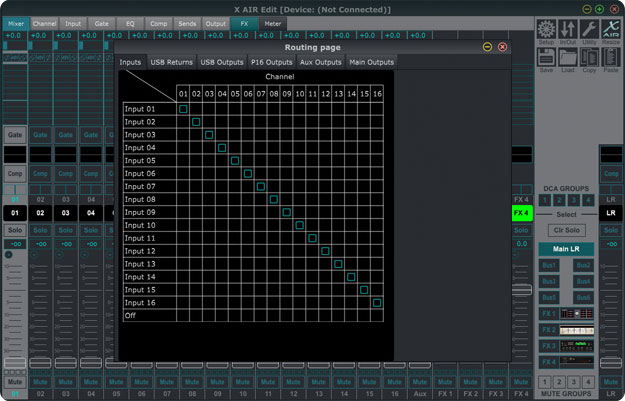625x401 pixels.
Task: Open the Sends tab in top bar
Action: coord(187,24)
